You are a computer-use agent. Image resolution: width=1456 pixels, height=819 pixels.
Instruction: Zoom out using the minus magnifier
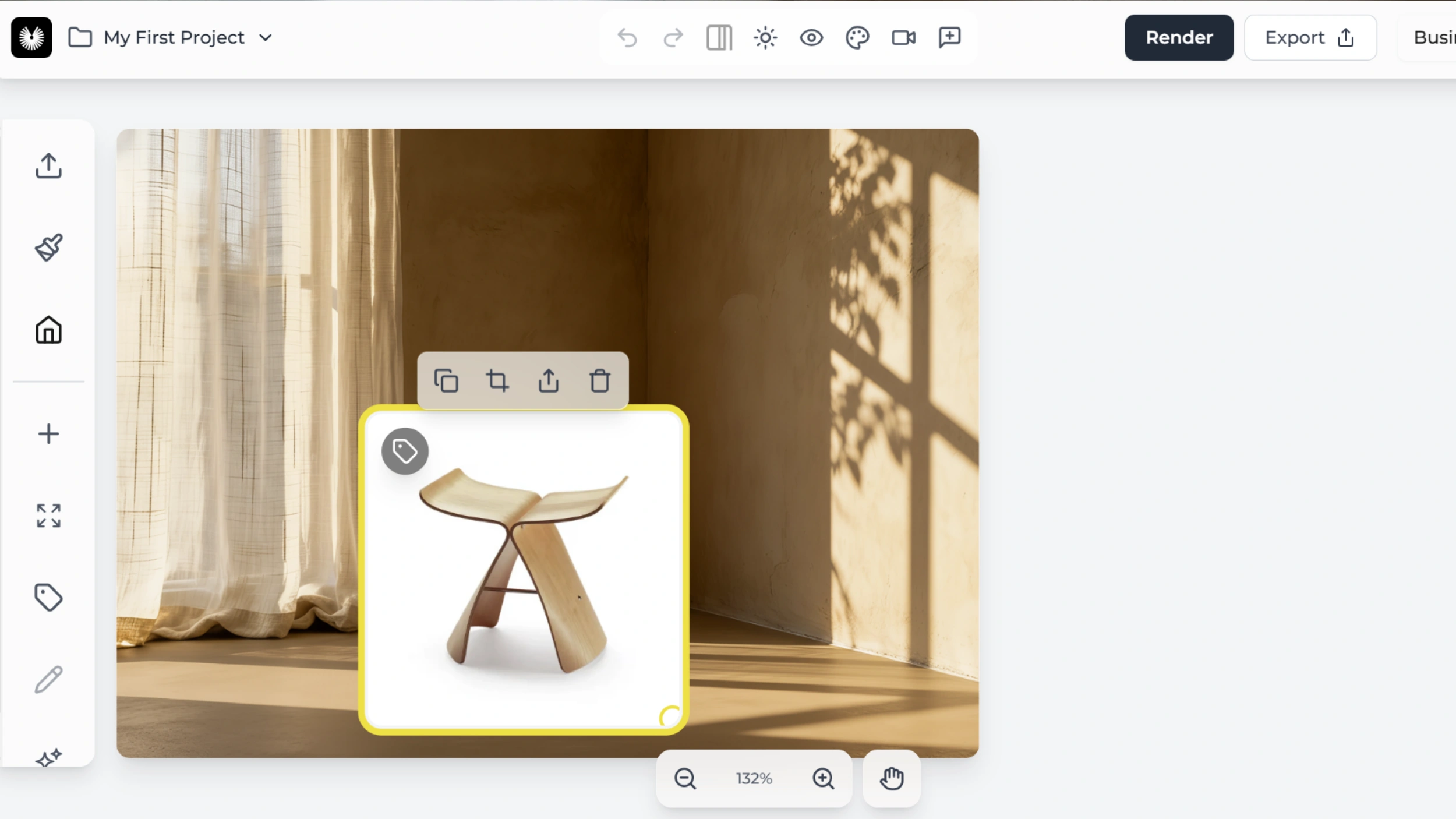(685, 778)
